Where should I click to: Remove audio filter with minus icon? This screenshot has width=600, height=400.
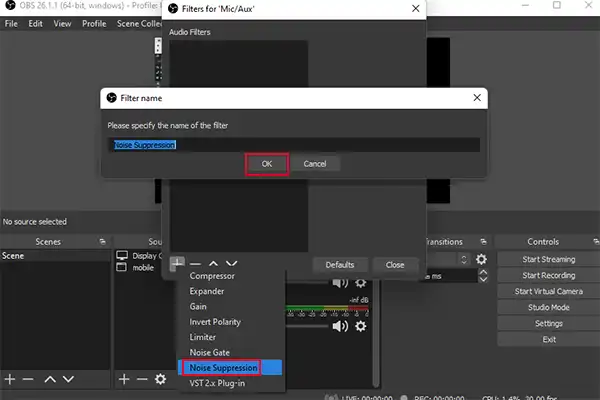point(195,264)
